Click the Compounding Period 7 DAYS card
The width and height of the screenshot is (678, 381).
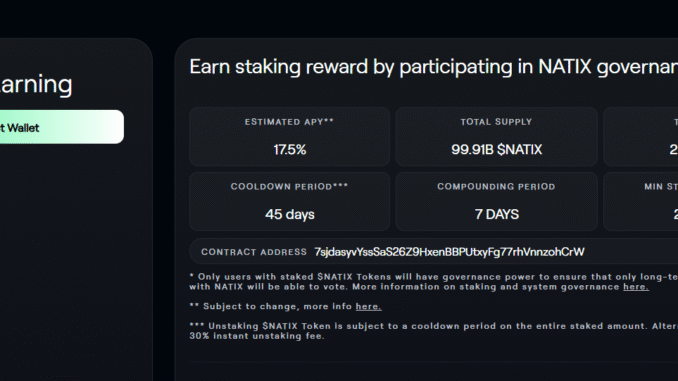[x=496, y=202]
